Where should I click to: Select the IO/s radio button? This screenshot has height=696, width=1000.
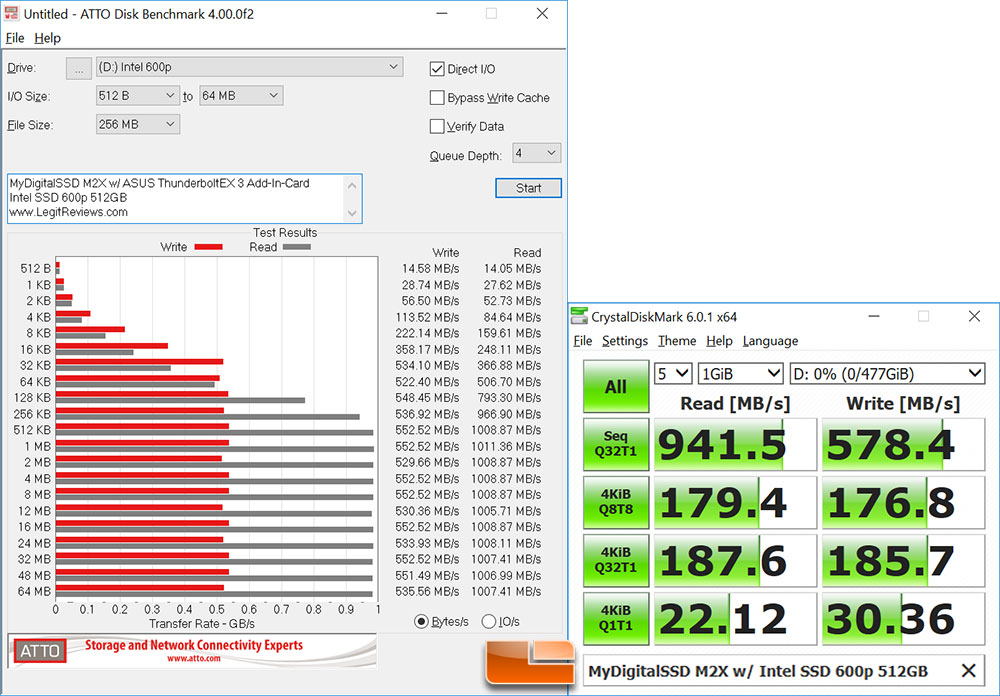pyautogui.click(x=489, y=621)
